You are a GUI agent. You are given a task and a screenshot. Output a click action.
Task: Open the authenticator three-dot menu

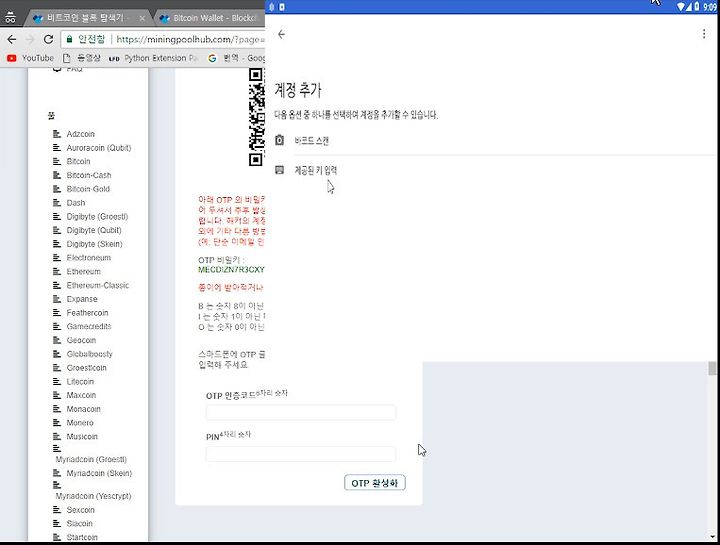tap(704, 34)
